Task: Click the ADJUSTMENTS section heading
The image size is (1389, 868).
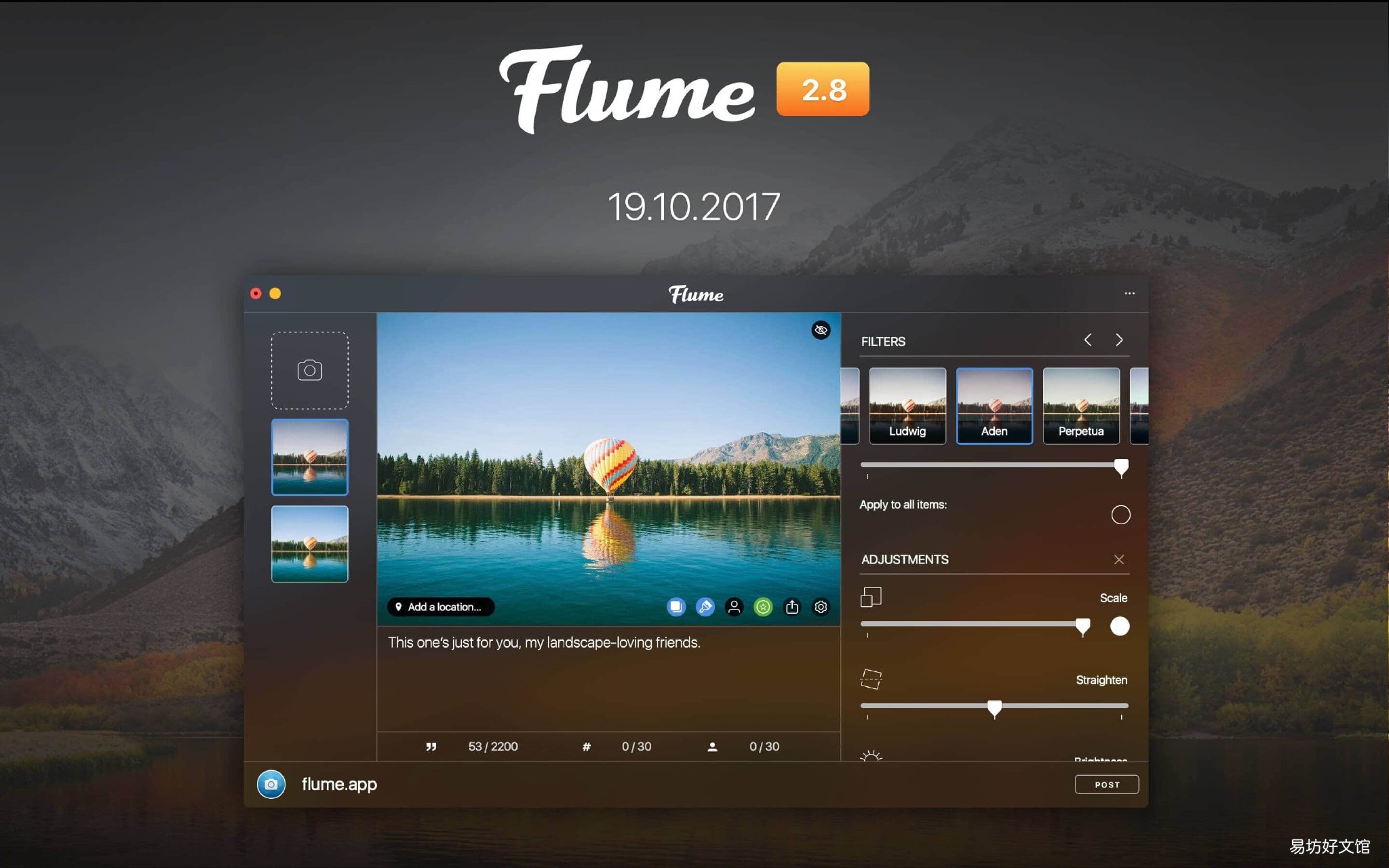Action: tap(905, 559)
